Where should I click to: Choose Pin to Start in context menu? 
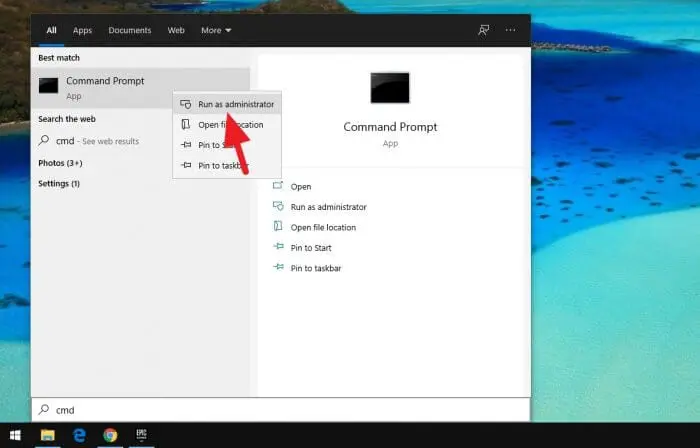coord(227,145)
